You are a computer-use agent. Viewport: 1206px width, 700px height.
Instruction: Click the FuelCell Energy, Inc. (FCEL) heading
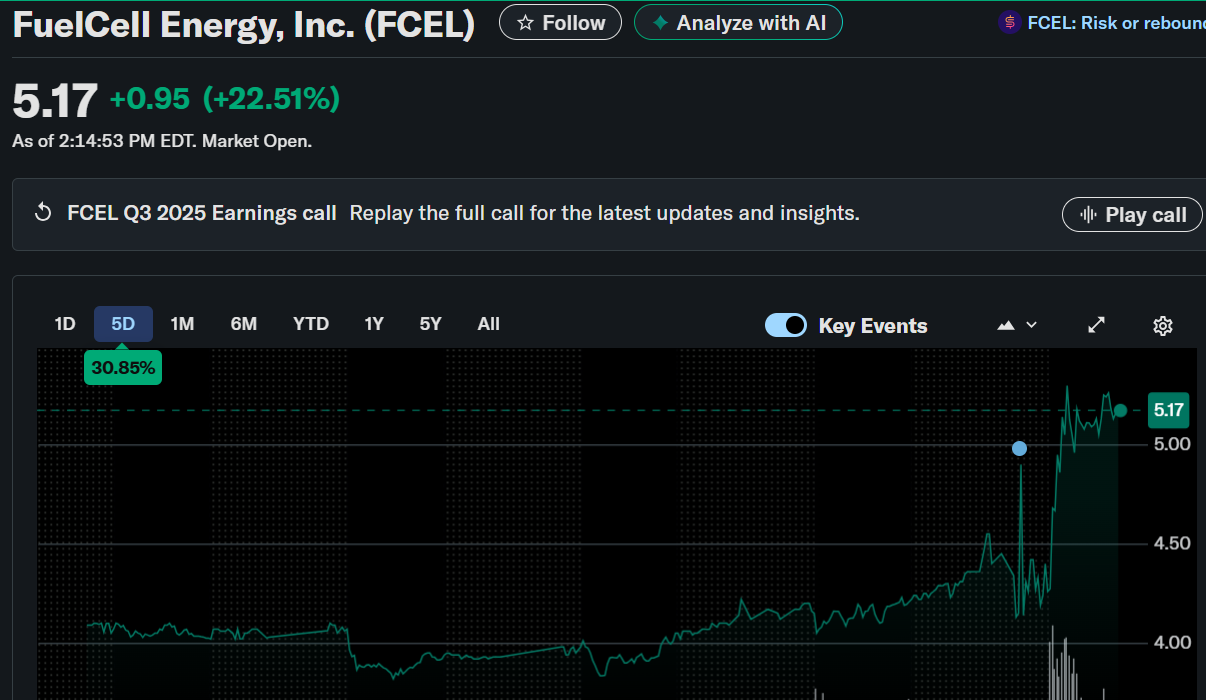pos(244,24)
